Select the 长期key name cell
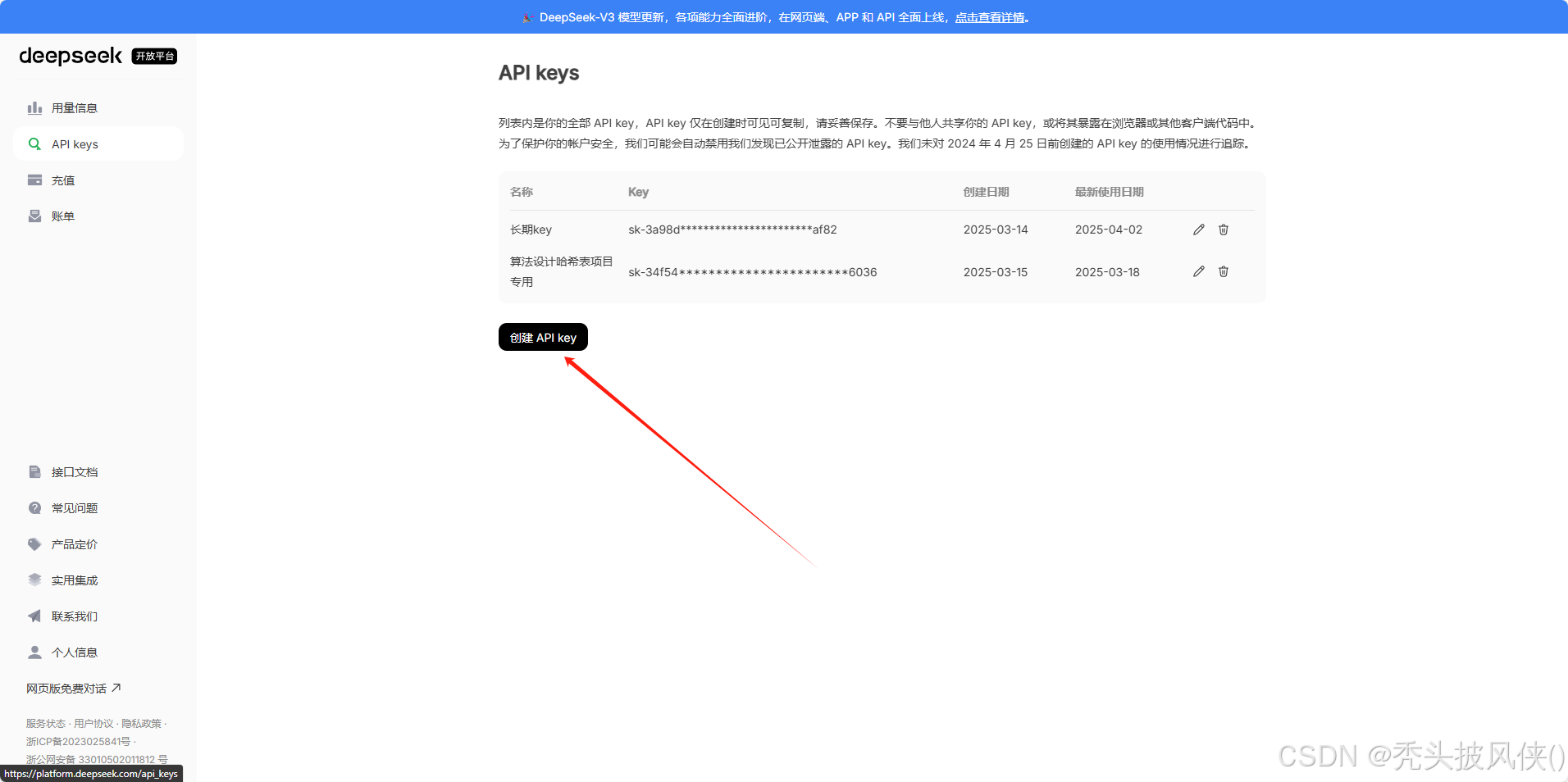The height and width of the screenshot is (782, 1568). click(531, 230)
